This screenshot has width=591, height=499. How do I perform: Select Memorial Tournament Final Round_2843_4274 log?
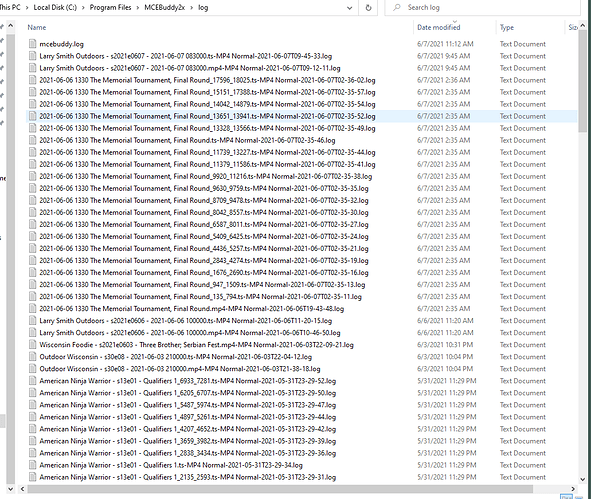(x=204, y=260)
